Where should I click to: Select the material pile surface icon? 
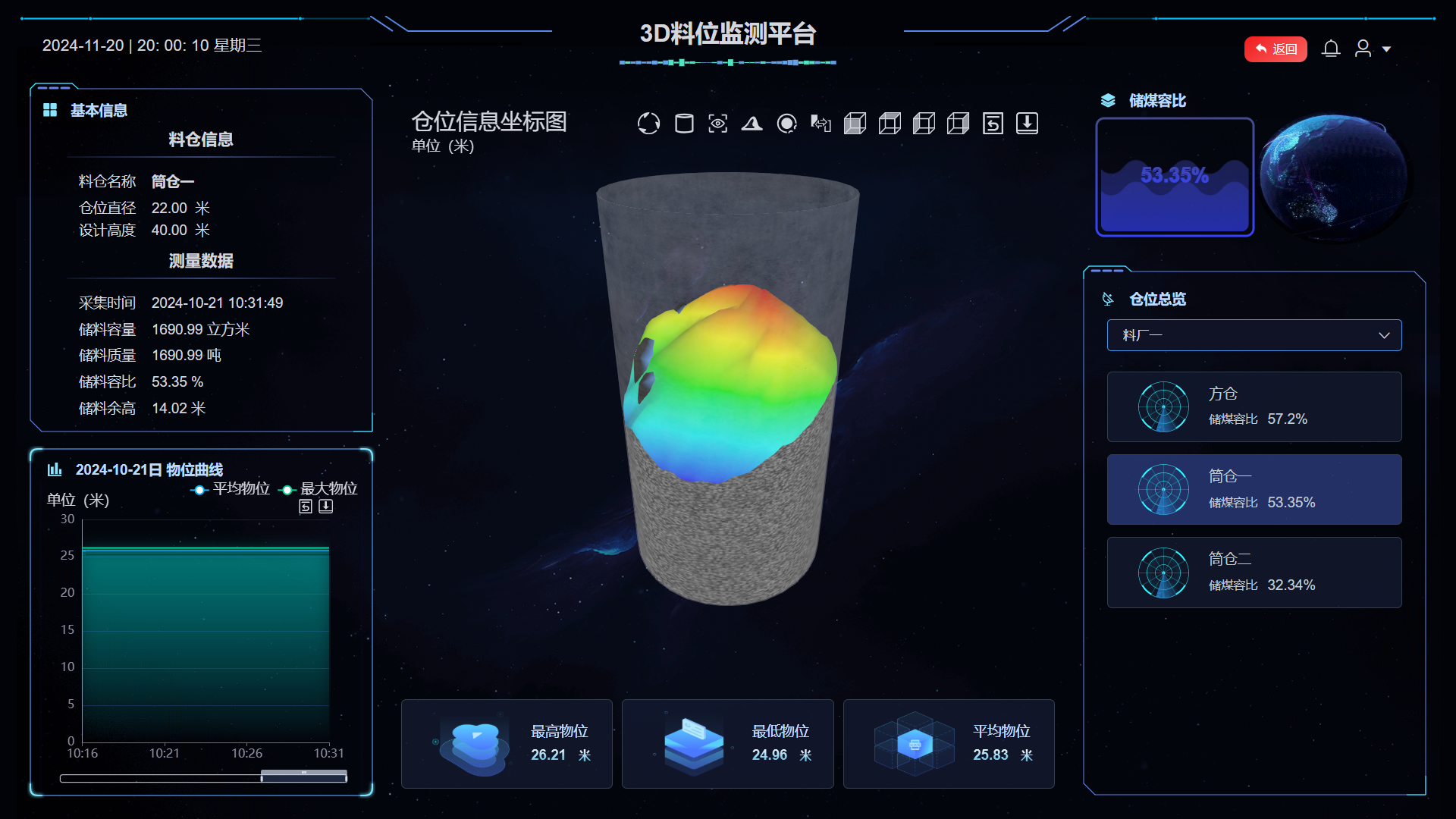tap(752, 124)
